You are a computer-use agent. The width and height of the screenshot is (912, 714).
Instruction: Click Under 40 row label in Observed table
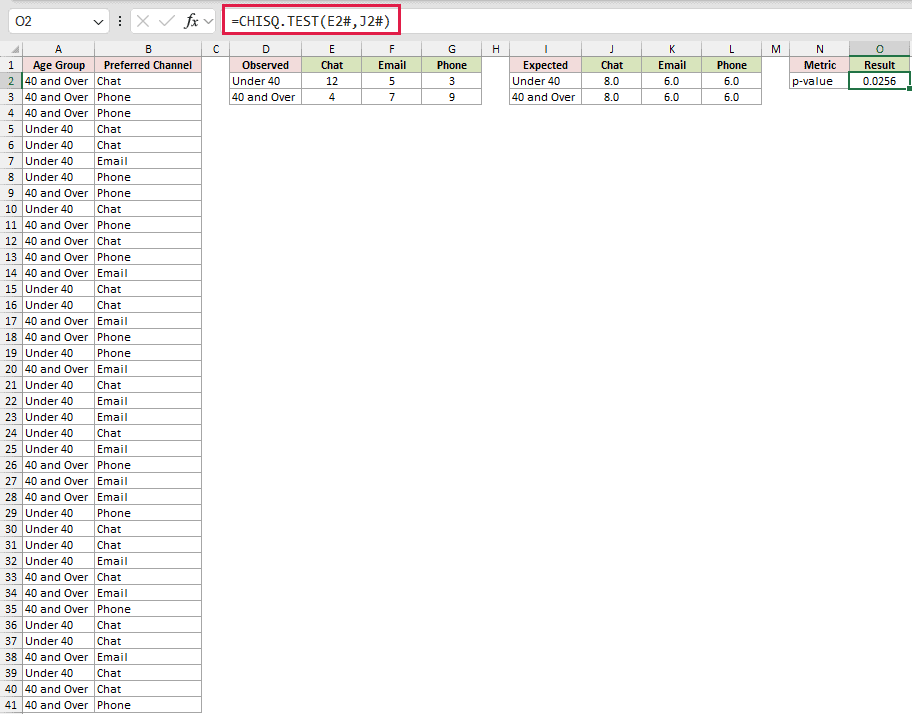click(265, 81)
